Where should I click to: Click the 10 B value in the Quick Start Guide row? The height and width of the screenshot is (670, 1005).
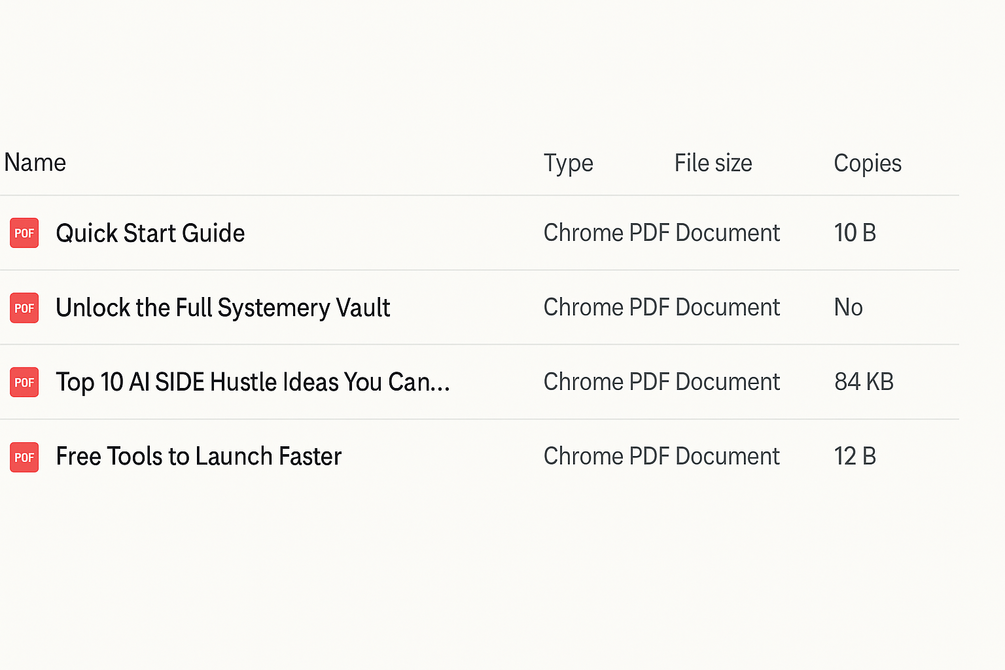(854, 233)
